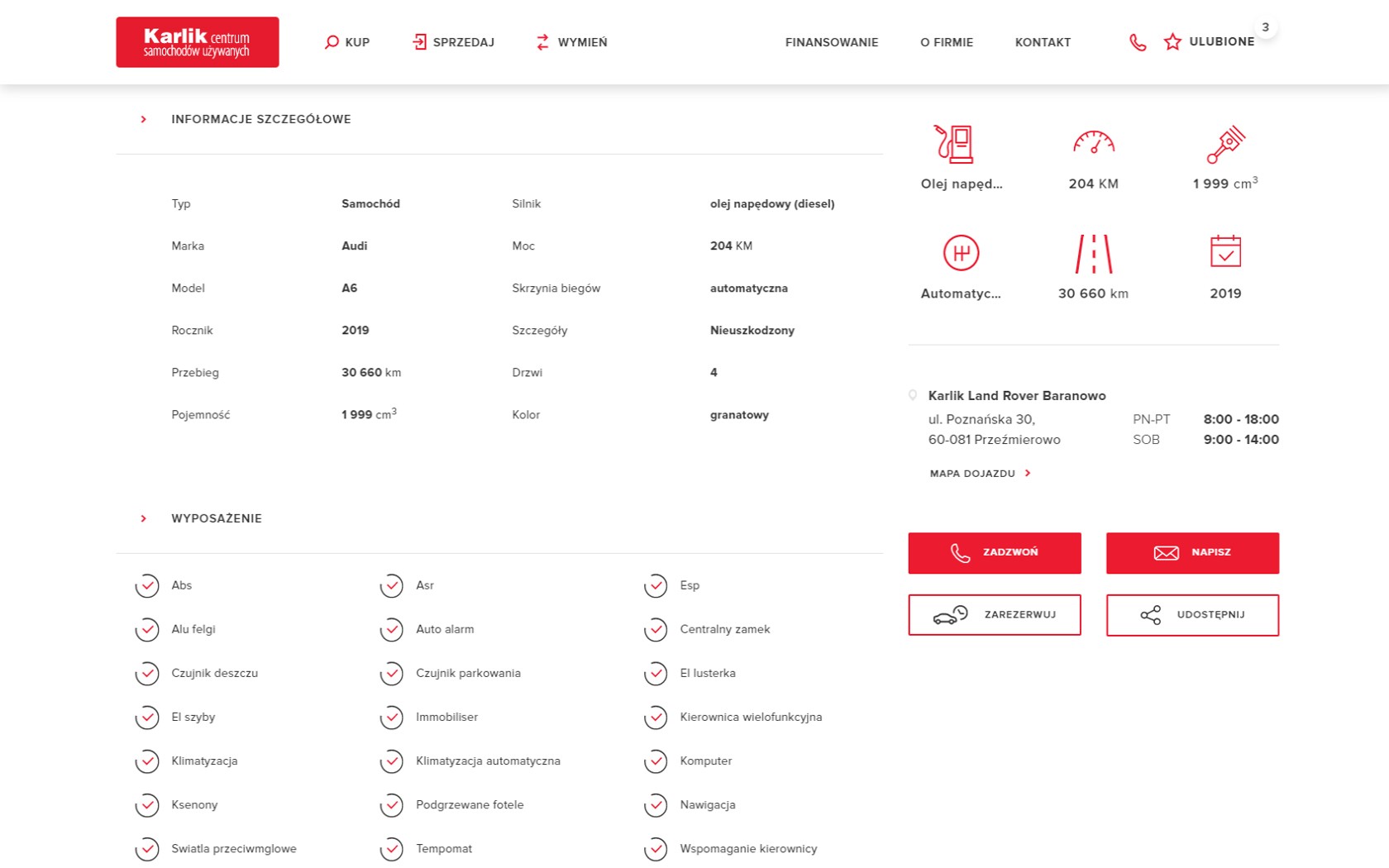Collapse the Informacje szczegółowe section
The image size is (1389, 868).
(144, 120)
